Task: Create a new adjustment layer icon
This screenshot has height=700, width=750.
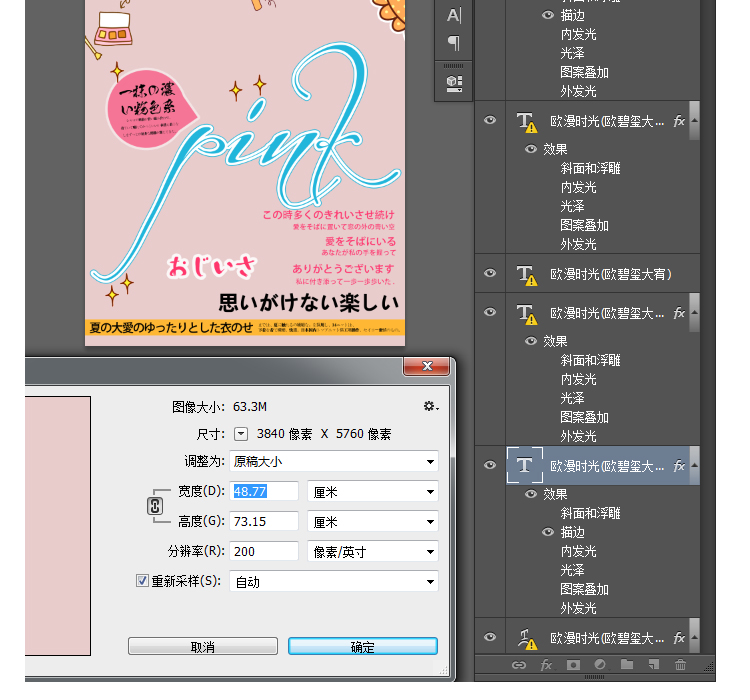Action: tap(600, 664)
